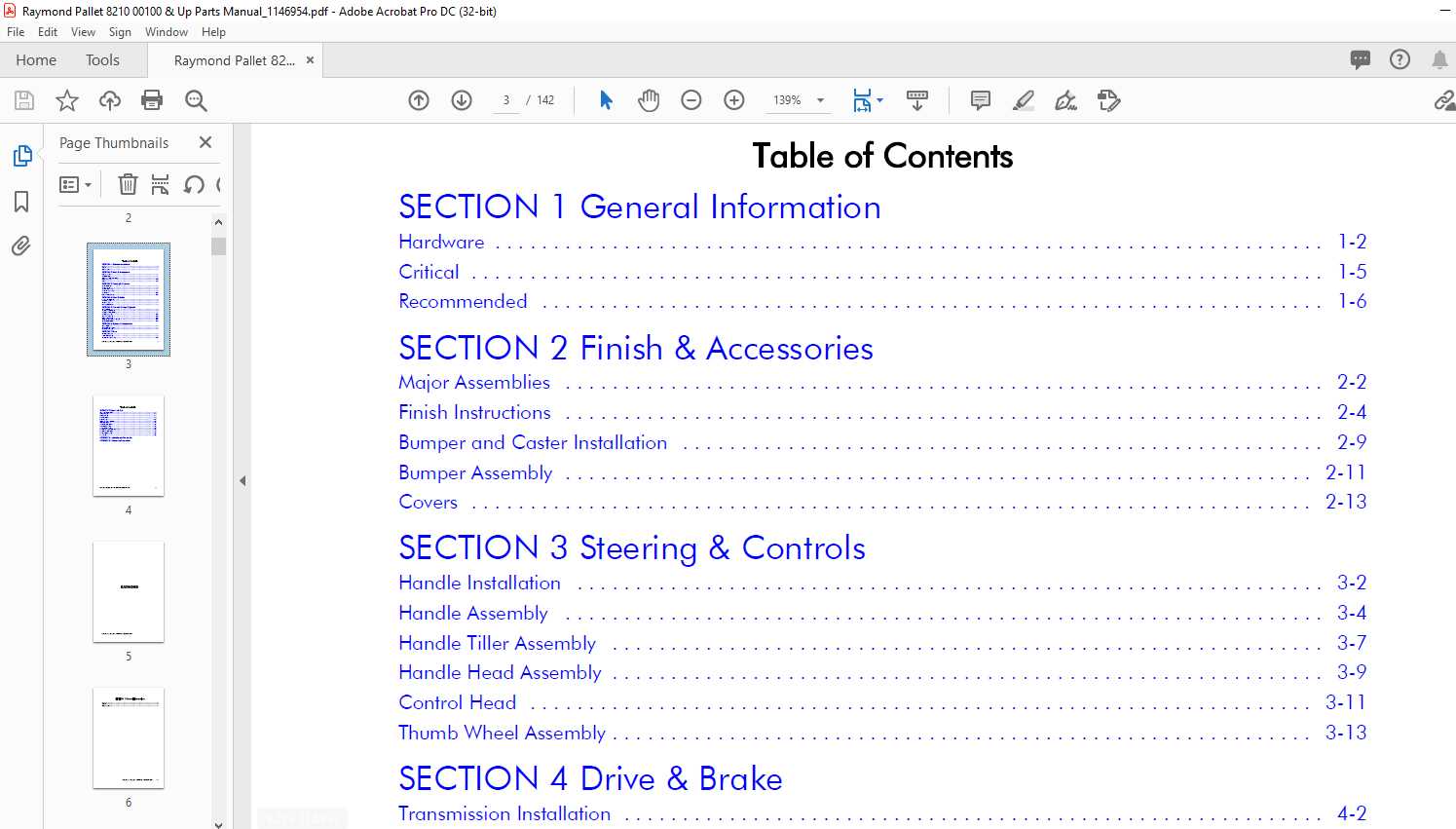Open the Hardware contents link

[441, 242]
